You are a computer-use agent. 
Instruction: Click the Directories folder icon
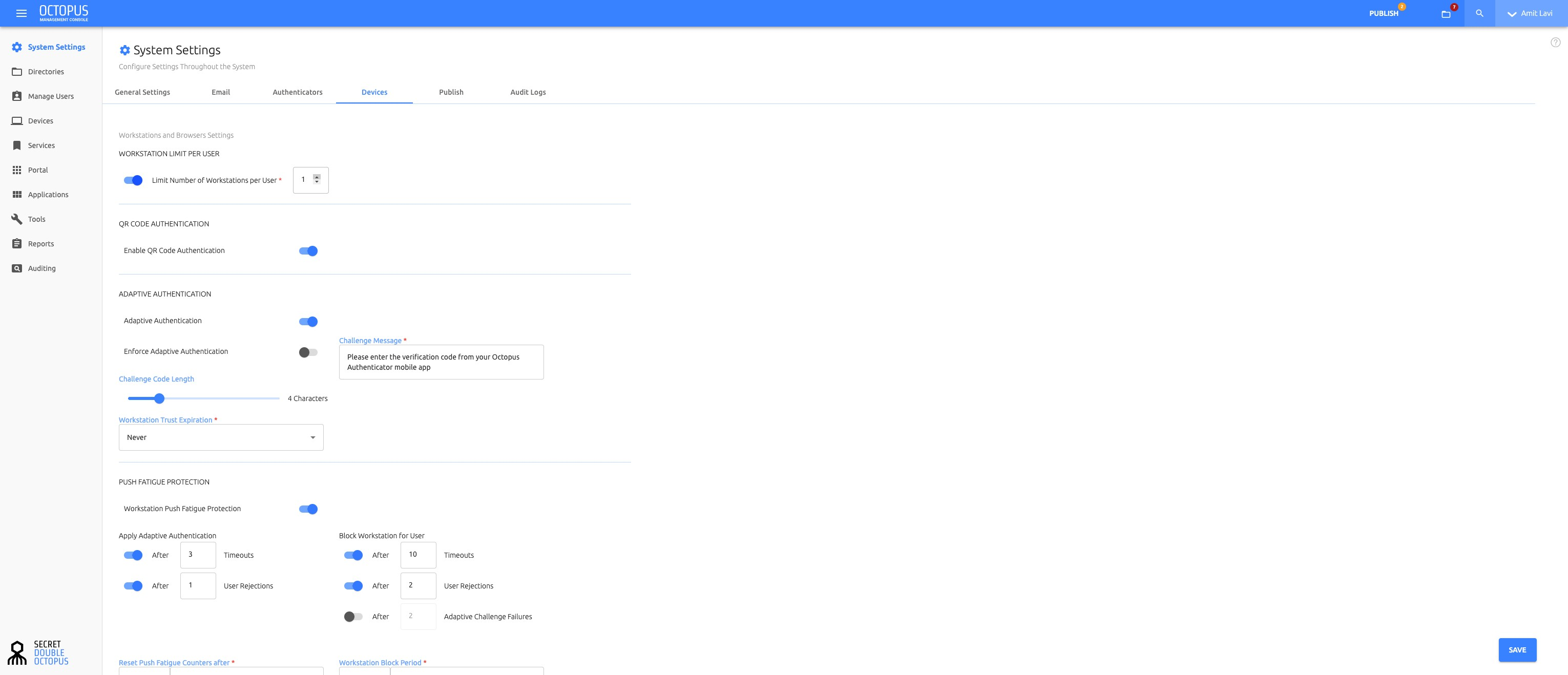click(x=17, y=72)
